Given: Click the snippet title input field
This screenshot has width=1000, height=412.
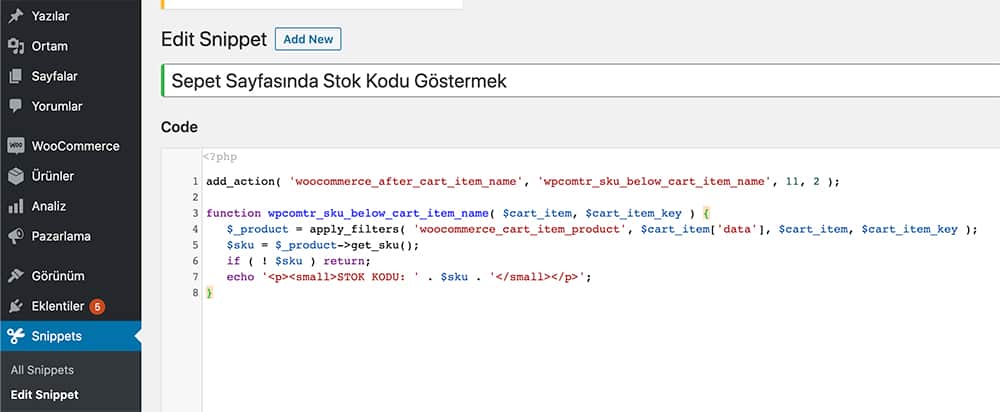Looking at the screenshot, I should click(x=580, y=81).
